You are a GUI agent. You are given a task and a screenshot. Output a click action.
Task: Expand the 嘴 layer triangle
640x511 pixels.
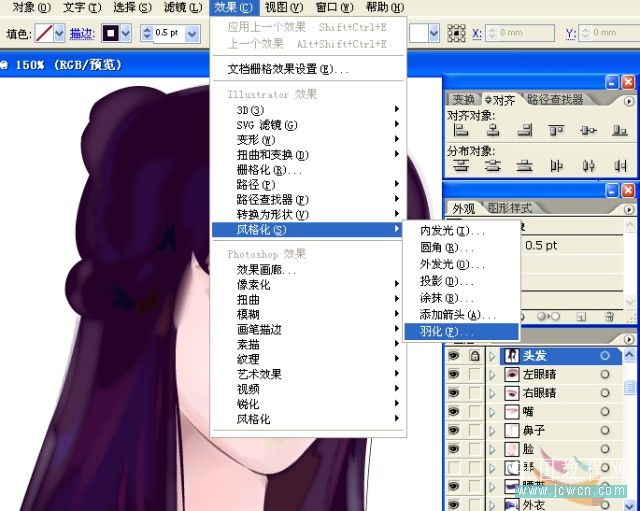[492, 411]
